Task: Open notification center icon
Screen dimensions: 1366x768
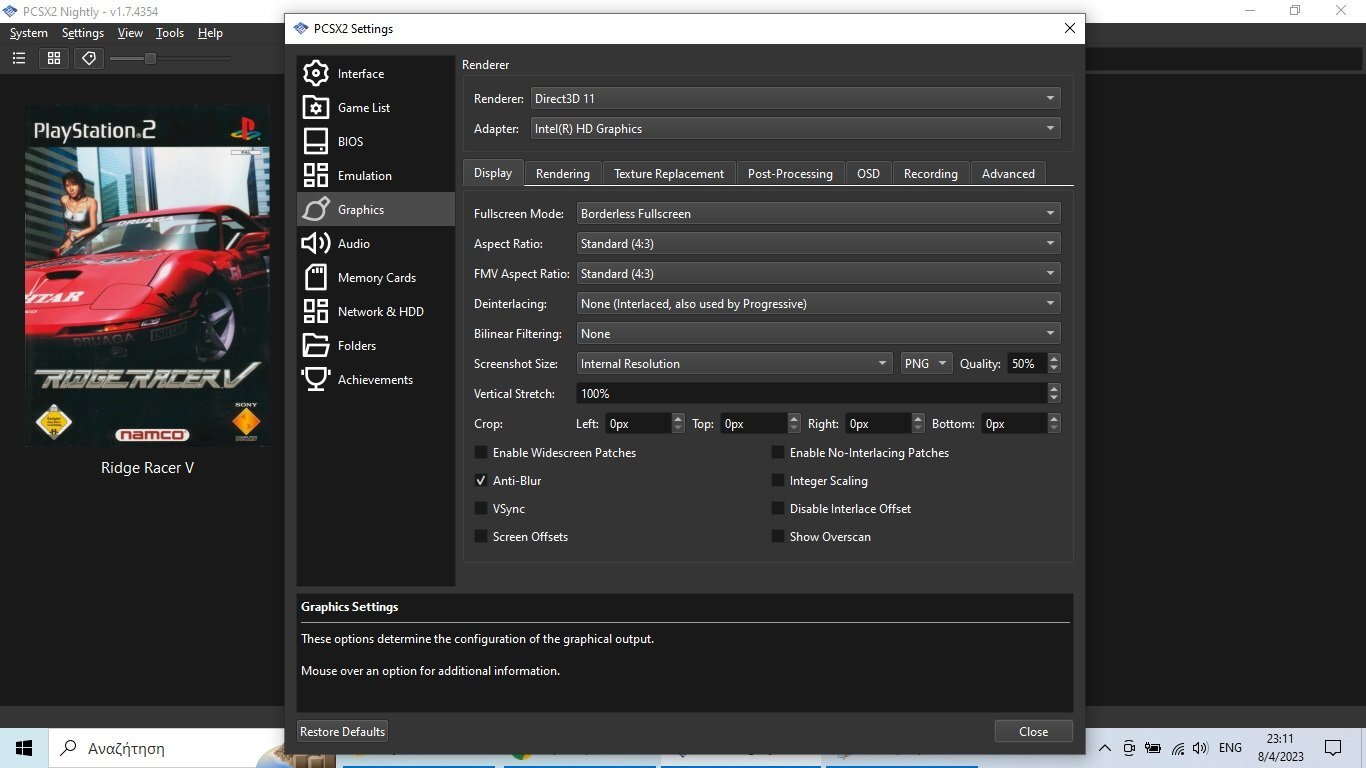Action: (1333, 748)
